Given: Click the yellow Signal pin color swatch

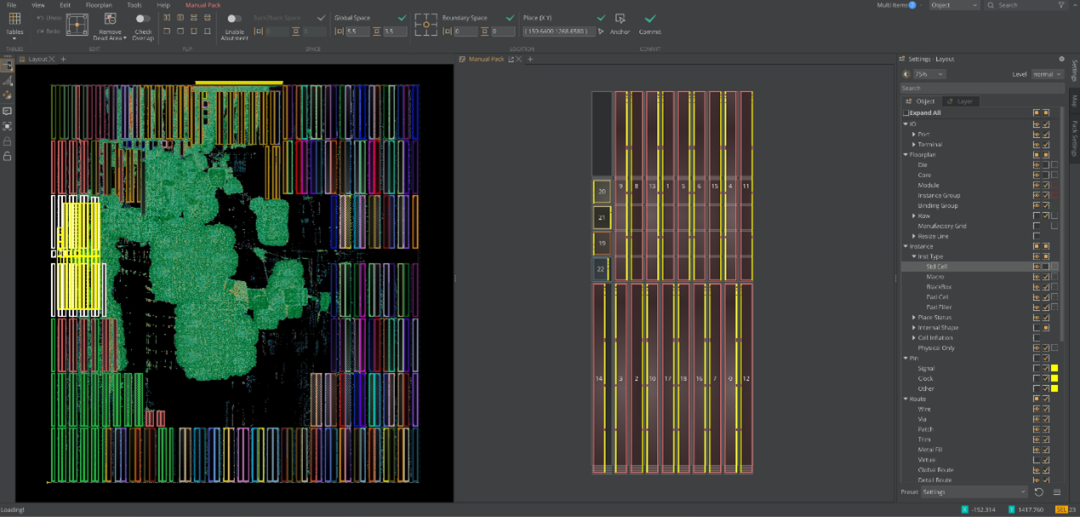Looking at the screenshot, I should coord(1054,369).
